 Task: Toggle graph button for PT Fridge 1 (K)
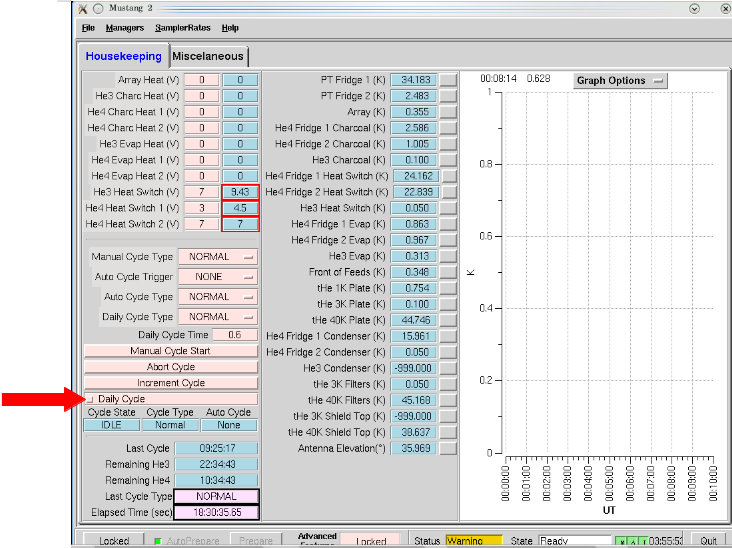tap(448, 80)
